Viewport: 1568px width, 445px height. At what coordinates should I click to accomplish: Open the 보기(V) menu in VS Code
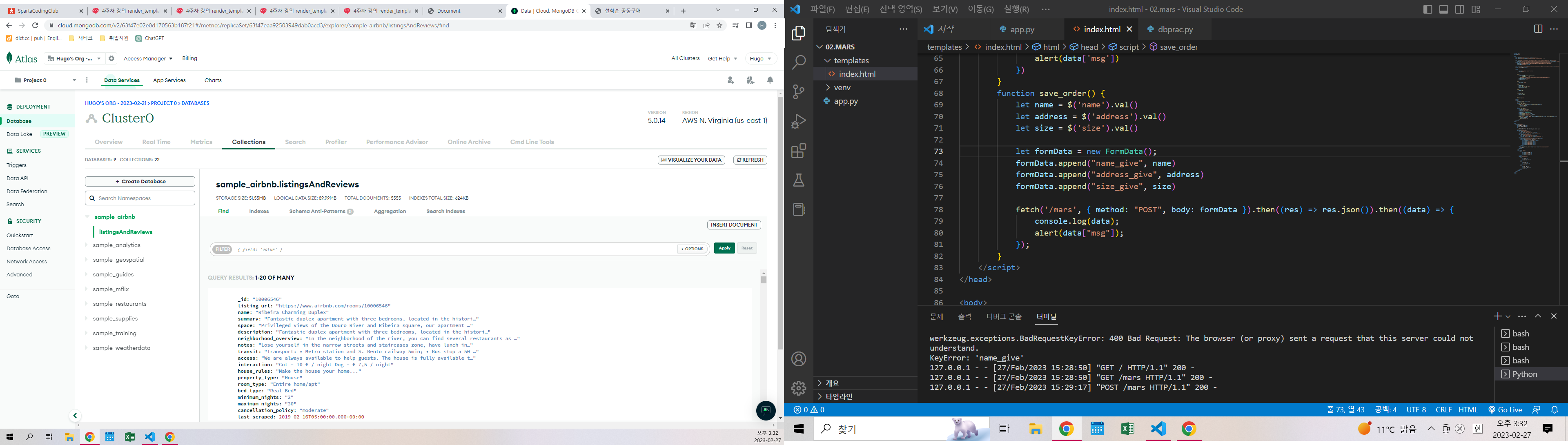(945, 9)
